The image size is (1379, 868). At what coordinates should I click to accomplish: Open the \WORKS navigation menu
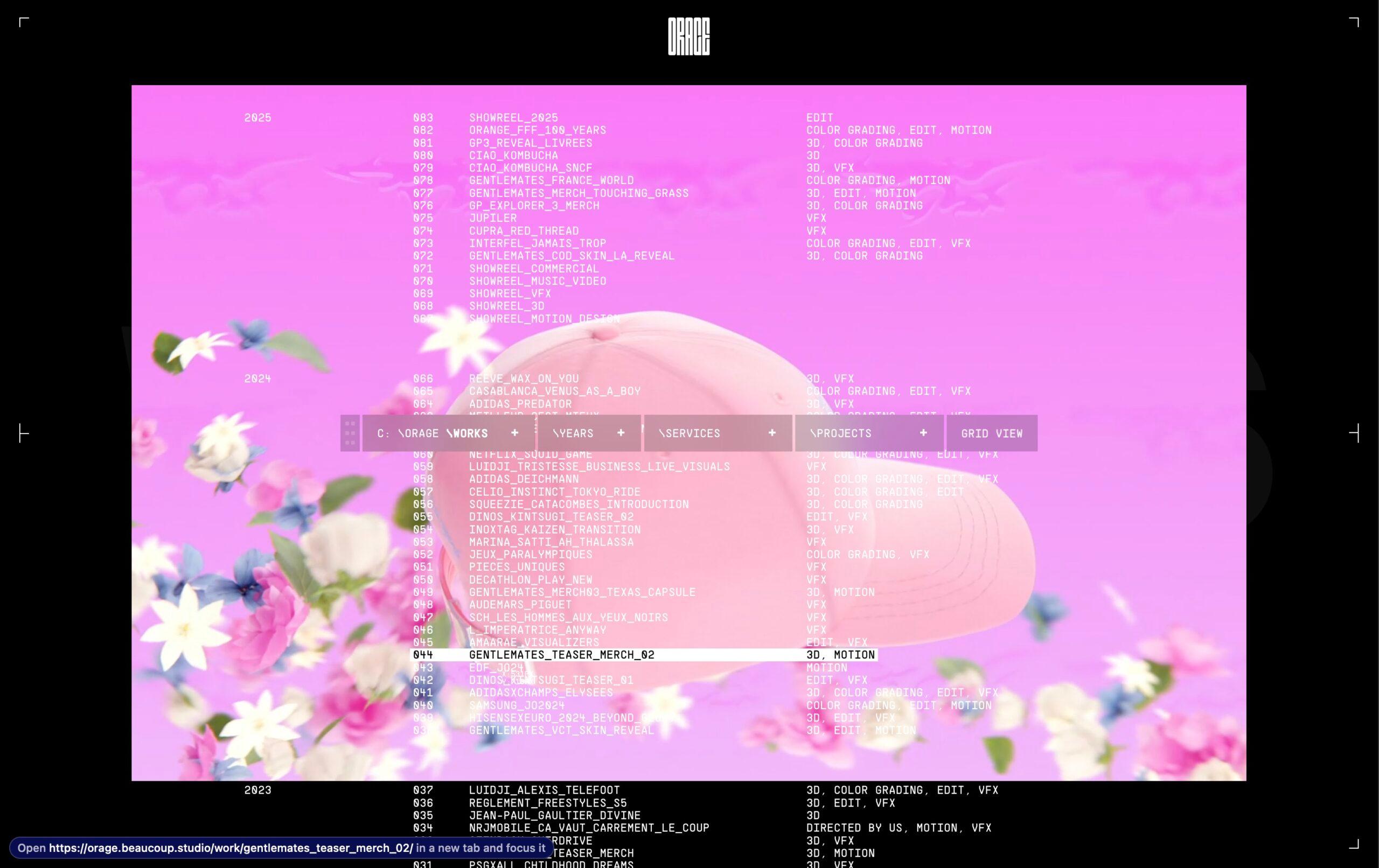point(466,433)
